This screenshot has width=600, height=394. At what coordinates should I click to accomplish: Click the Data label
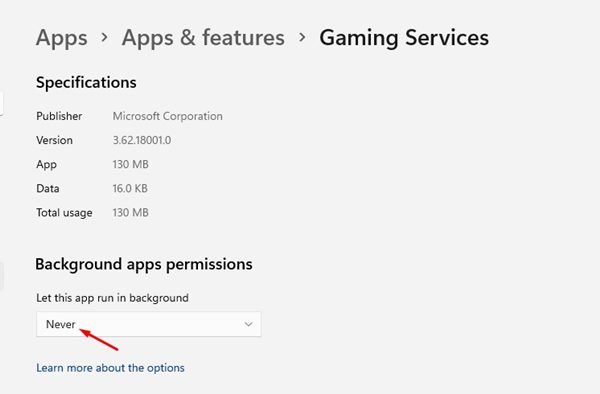(48, 188)
